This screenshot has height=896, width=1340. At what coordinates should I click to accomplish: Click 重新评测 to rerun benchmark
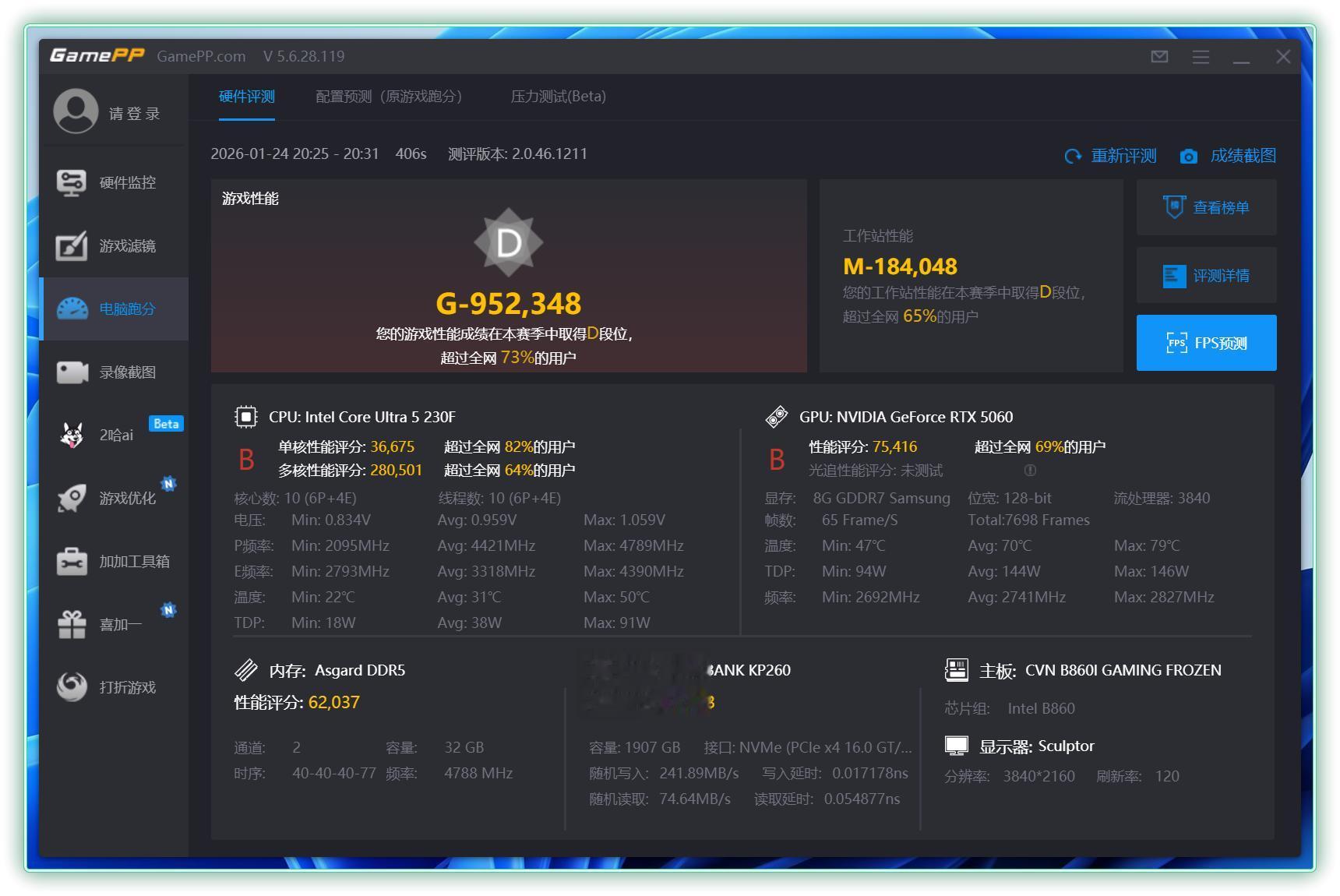pyautogui.click(x=1110, y=156)
